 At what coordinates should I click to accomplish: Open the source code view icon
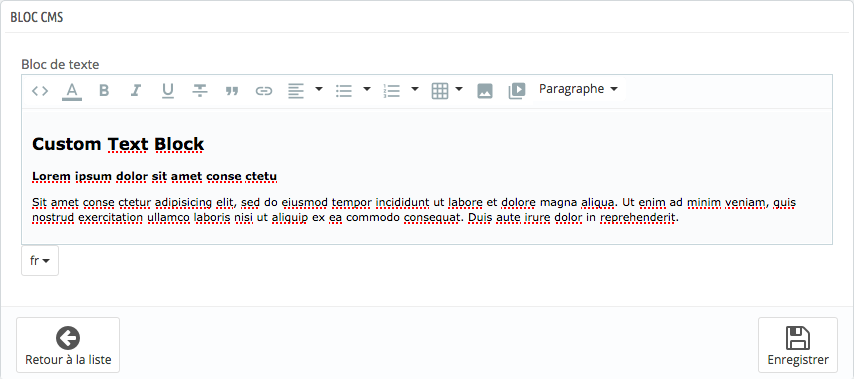(x=40, y=91)
